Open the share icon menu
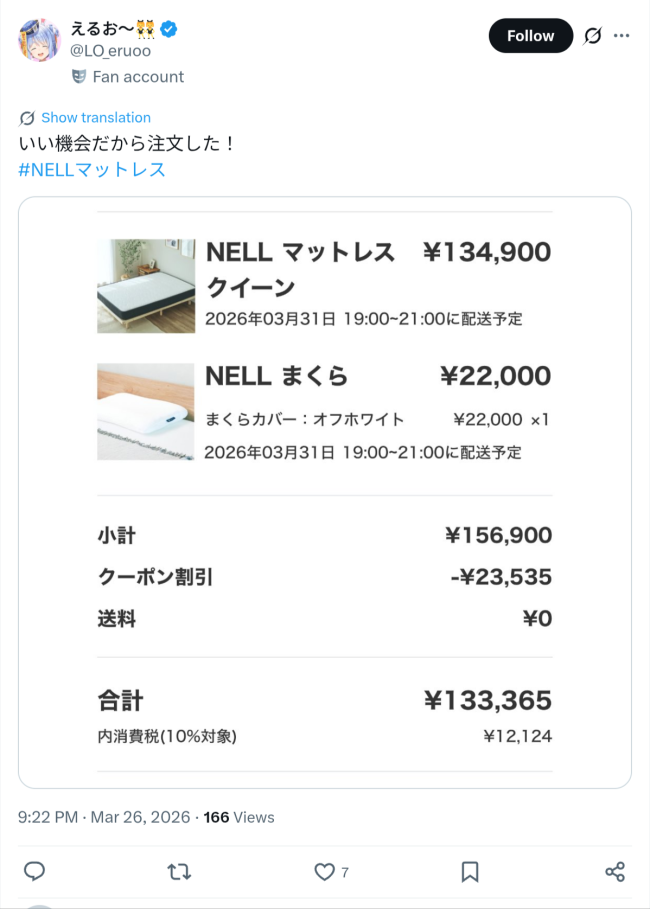Screen dimensions: 650x909 click(615, 872)
